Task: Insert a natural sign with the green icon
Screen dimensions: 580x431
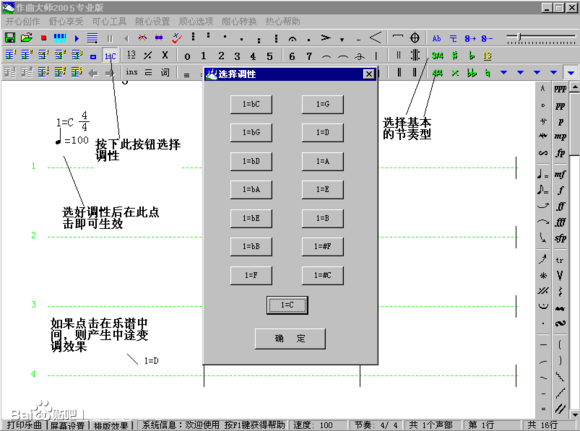Action: click(x=488, y=73)
